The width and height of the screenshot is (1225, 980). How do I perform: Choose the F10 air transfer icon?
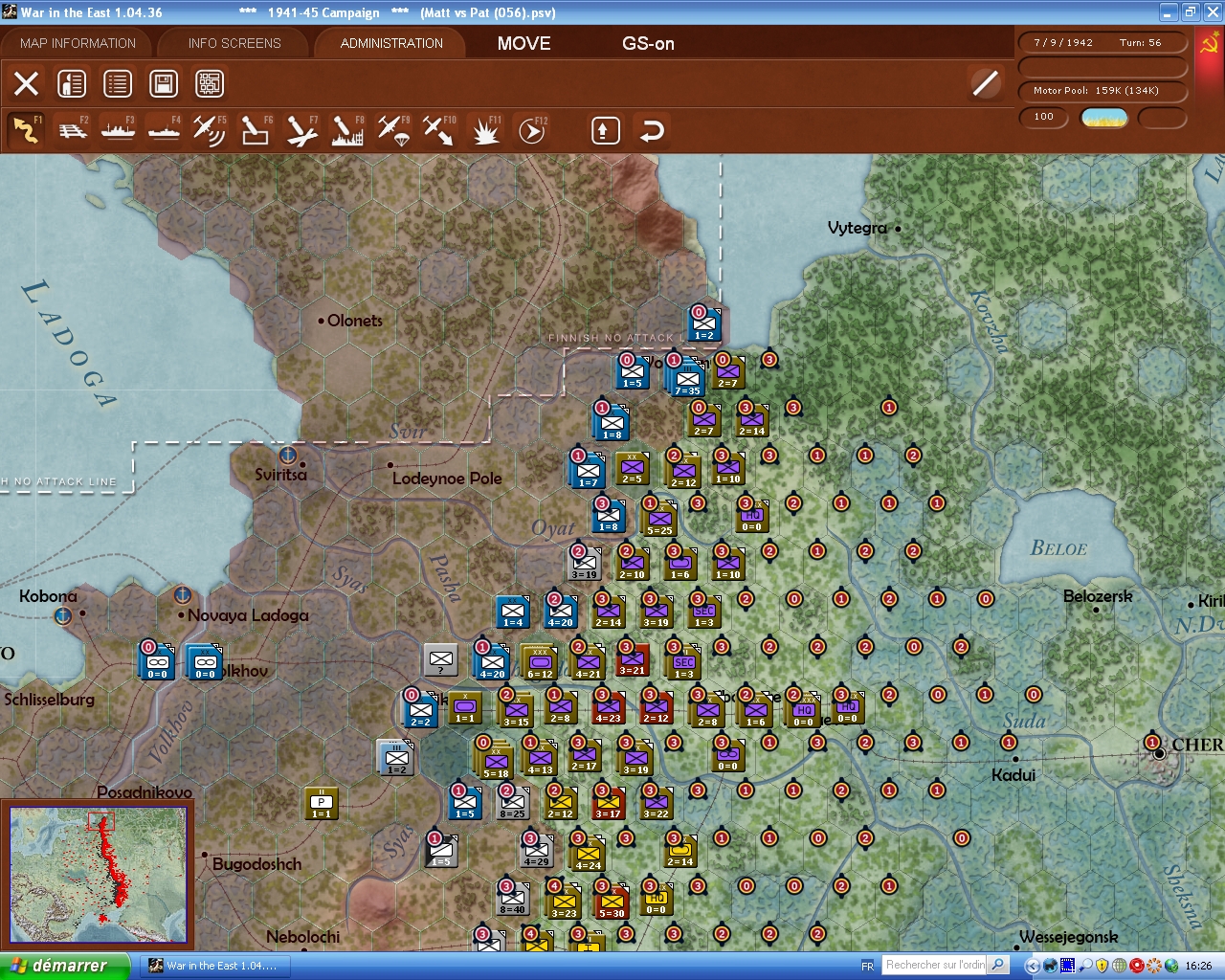pos(439,130)
